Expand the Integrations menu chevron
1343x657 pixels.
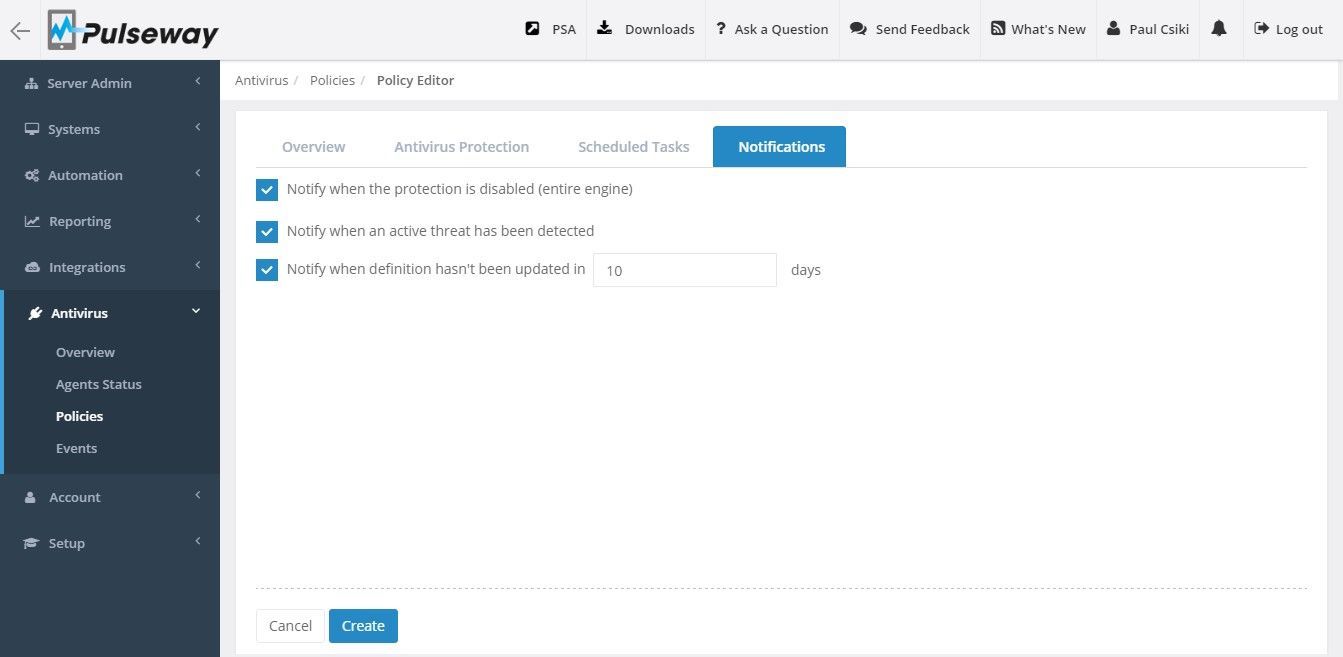pyautogui.click(x=198, y=265)
